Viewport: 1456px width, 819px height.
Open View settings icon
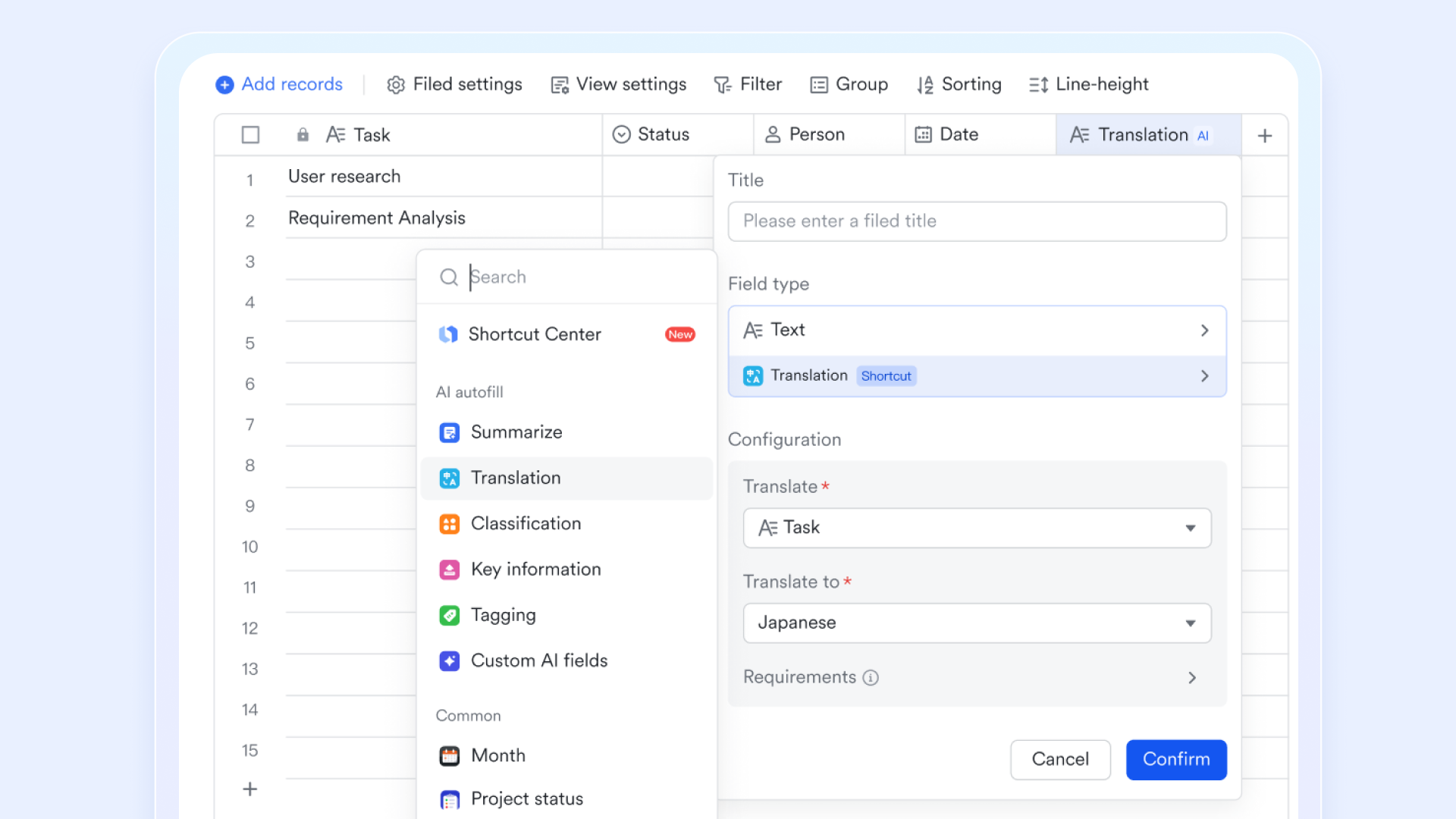560,85
